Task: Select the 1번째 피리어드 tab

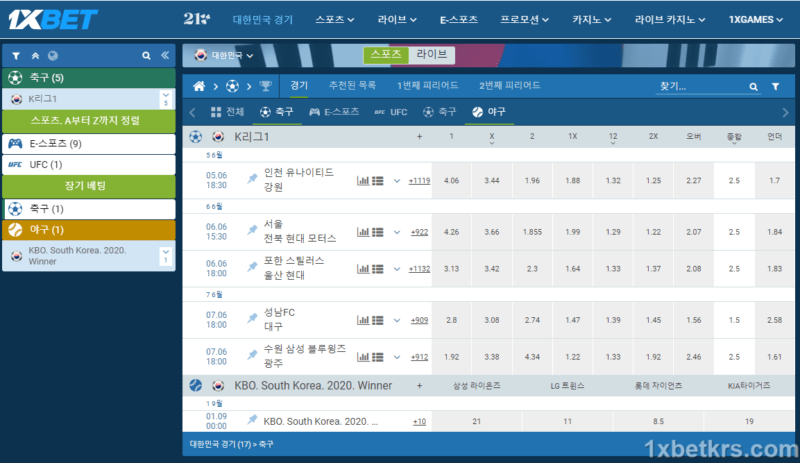Action: click(428, 86)
